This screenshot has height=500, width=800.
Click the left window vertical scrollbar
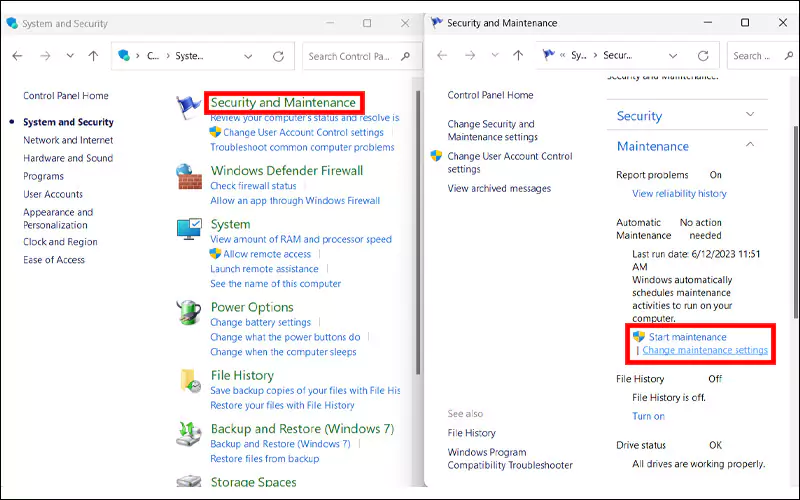click(x=418, y=232)
